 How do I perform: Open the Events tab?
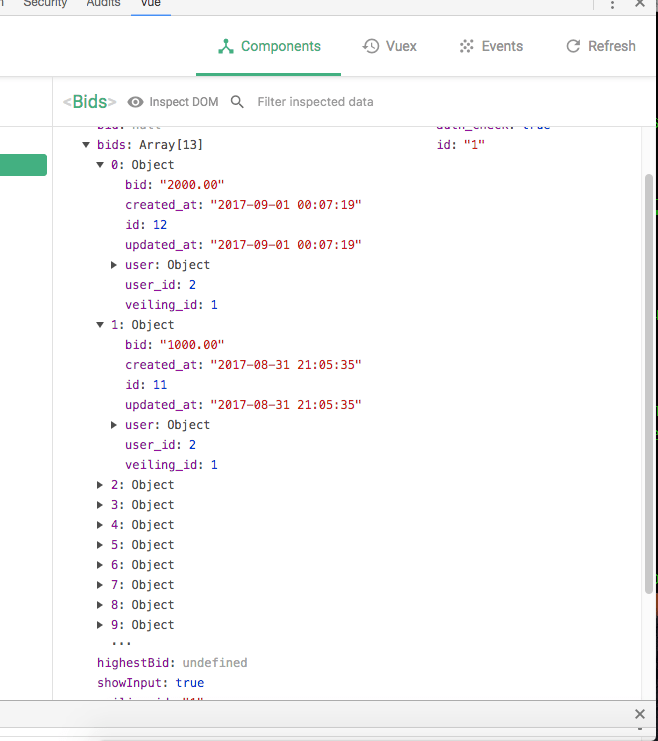491,46
